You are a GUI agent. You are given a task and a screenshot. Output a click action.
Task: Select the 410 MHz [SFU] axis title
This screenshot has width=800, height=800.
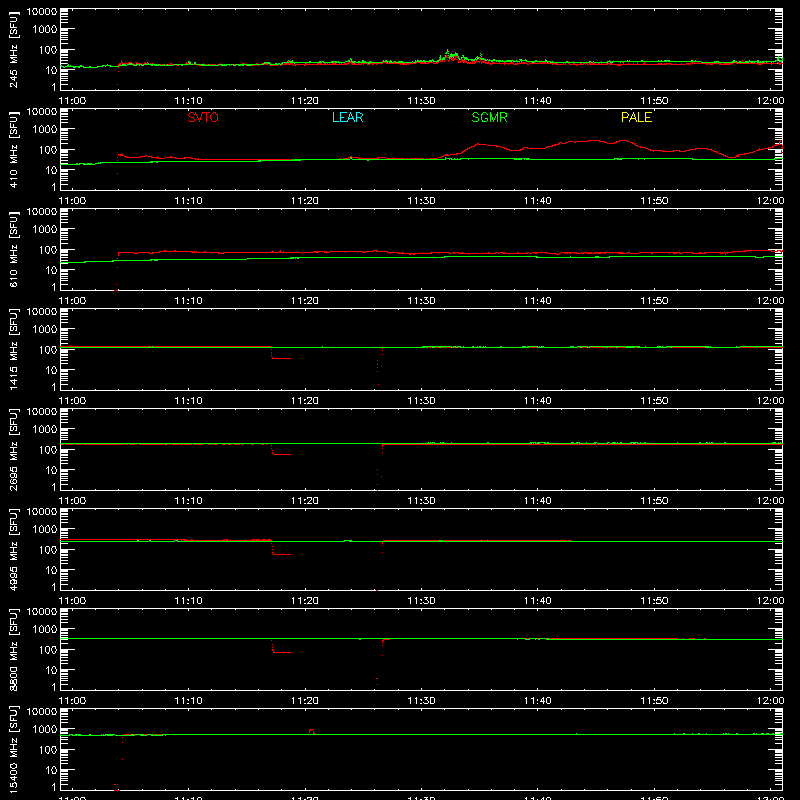(14, 149)
